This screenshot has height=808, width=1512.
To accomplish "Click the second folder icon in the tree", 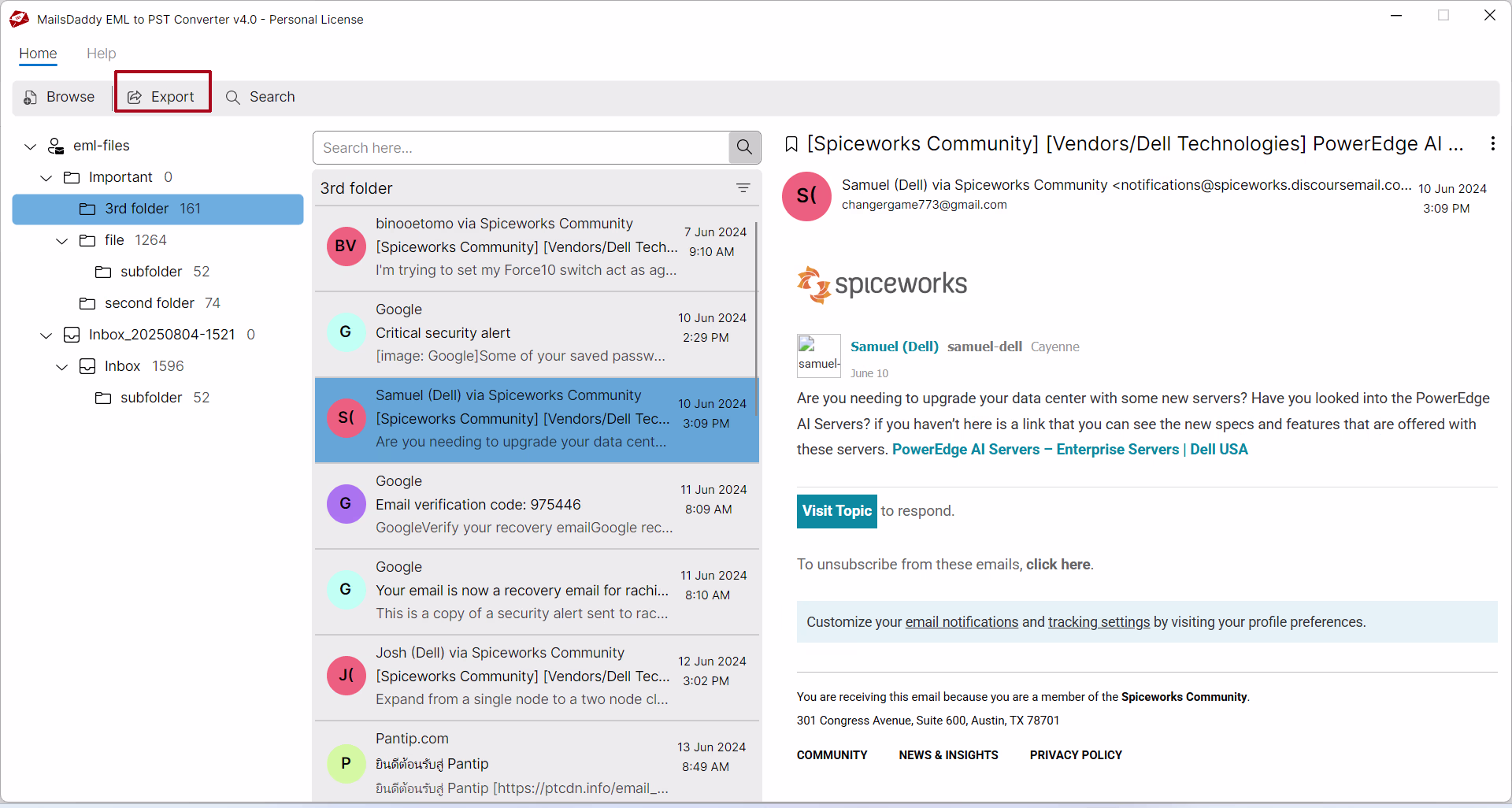I will (87, 303).
